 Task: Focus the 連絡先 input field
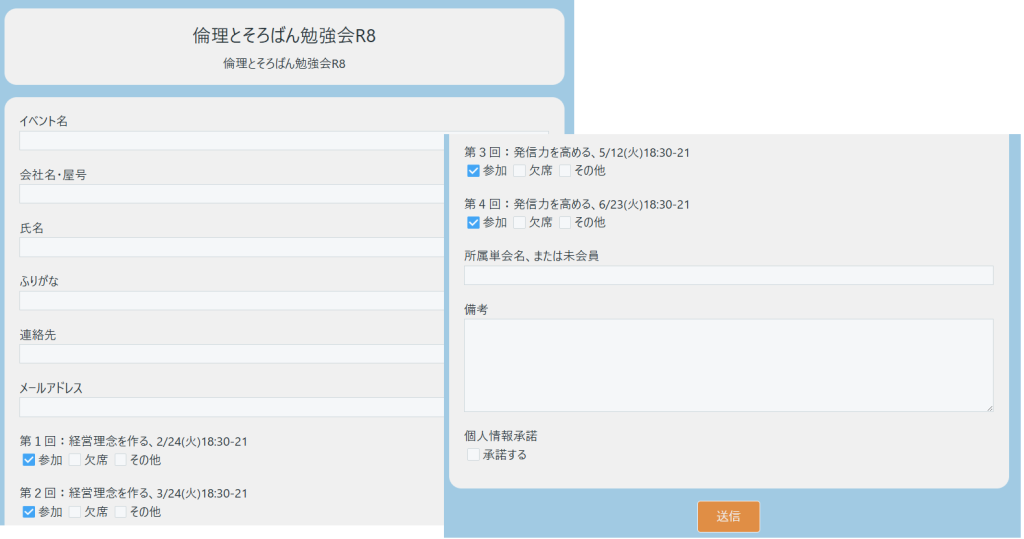tap(230, 354)
